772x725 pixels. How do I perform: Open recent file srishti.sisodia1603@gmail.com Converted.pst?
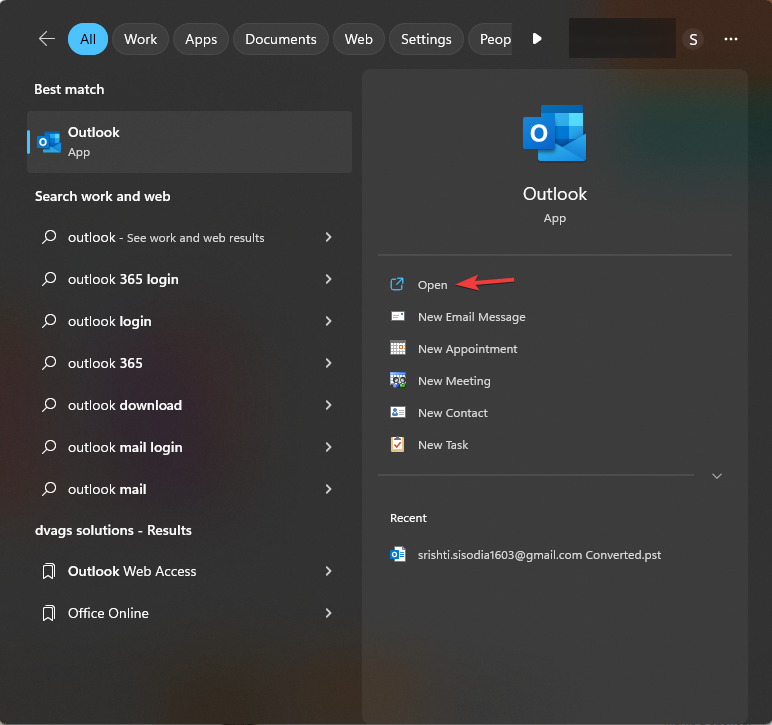point(539,555)
